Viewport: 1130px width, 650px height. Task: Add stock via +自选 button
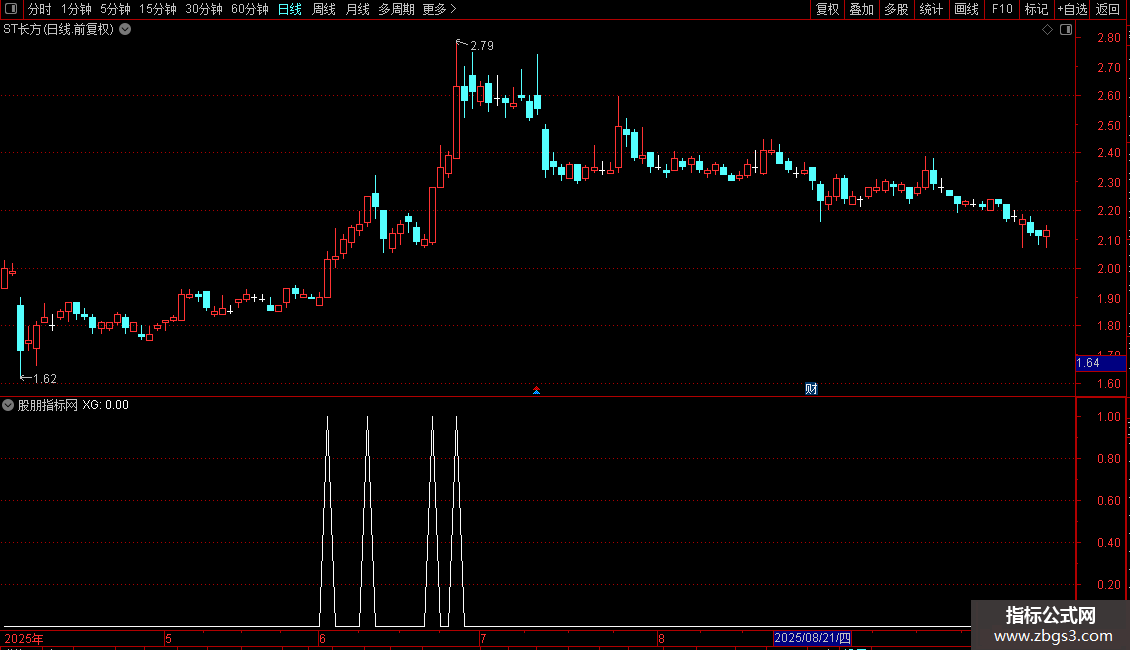point(1072,9)
